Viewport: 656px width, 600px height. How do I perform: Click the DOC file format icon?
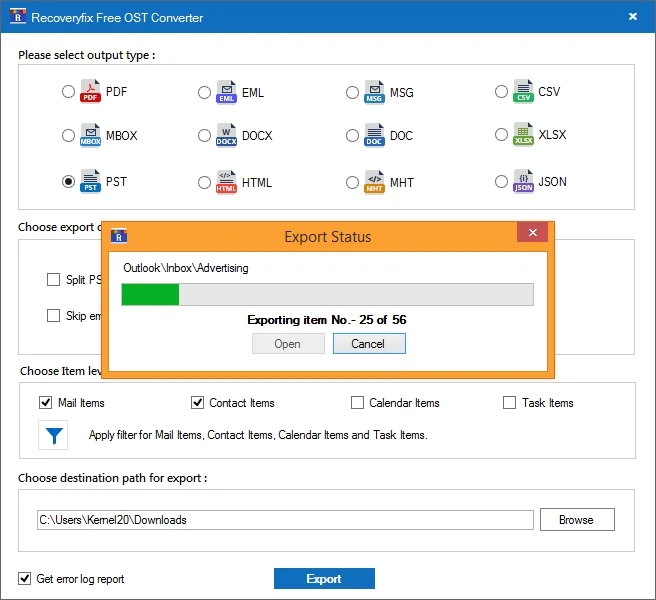pyautogui.click(x=374, y=135)
